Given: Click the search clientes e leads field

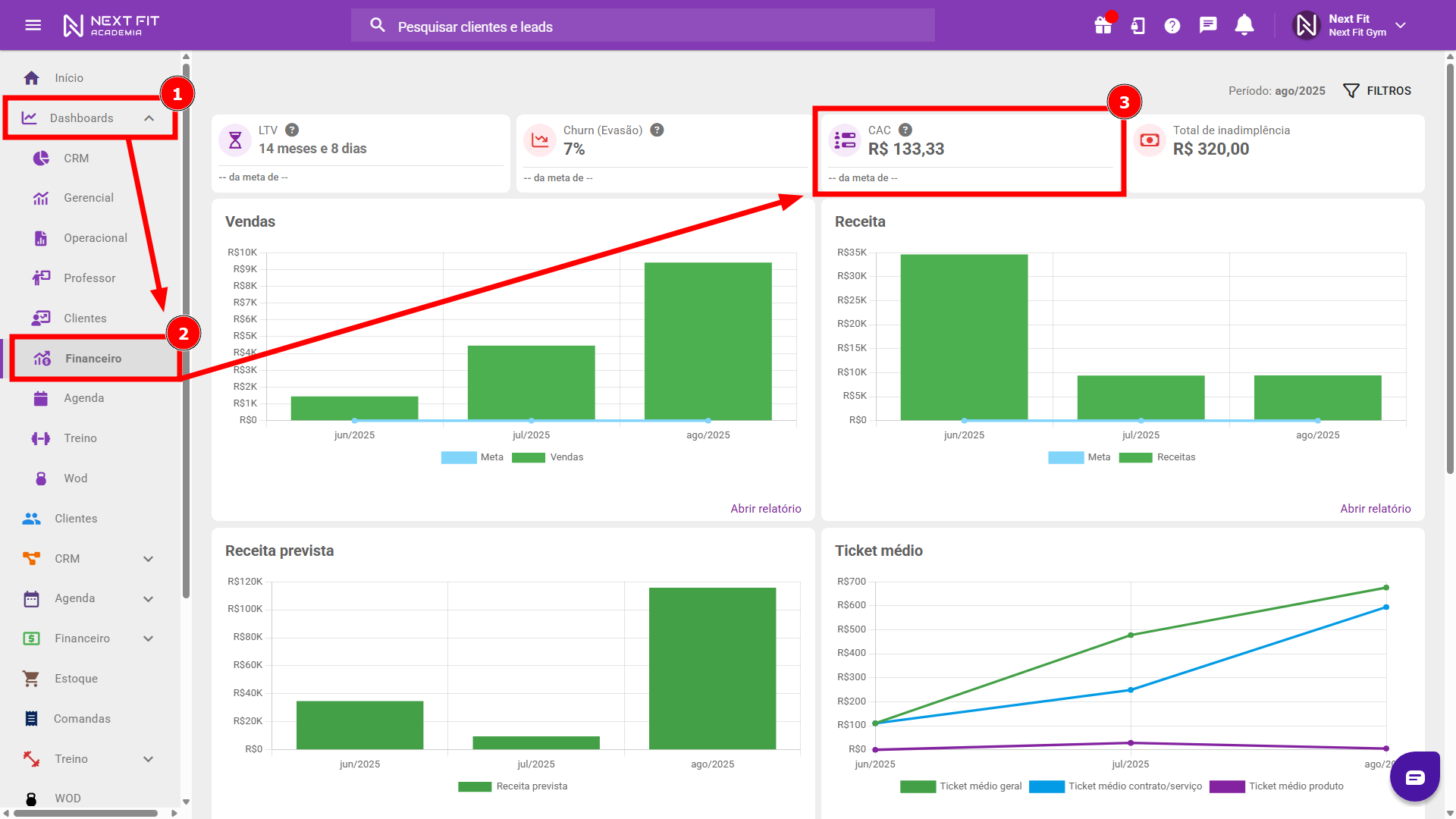Looking at the screenshot, I should pyautogui.click(x=642, y=27).
